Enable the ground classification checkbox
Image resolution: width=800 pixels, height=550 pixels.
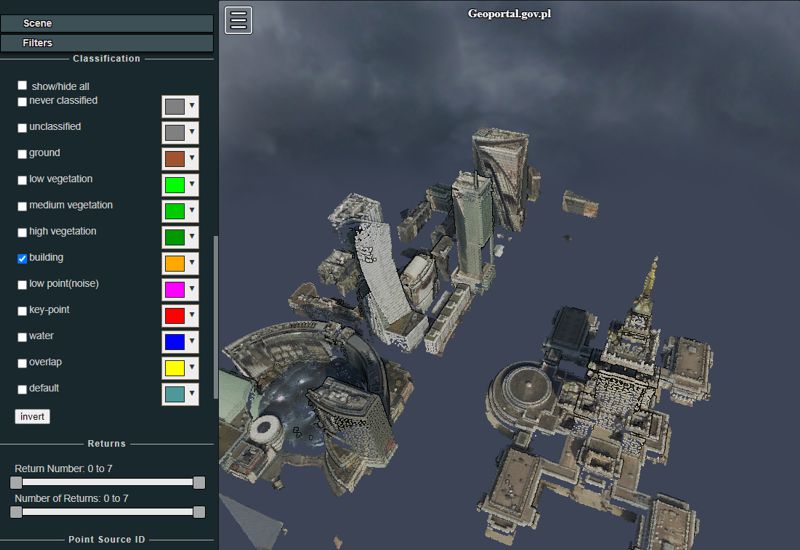(x=22, y=154)
